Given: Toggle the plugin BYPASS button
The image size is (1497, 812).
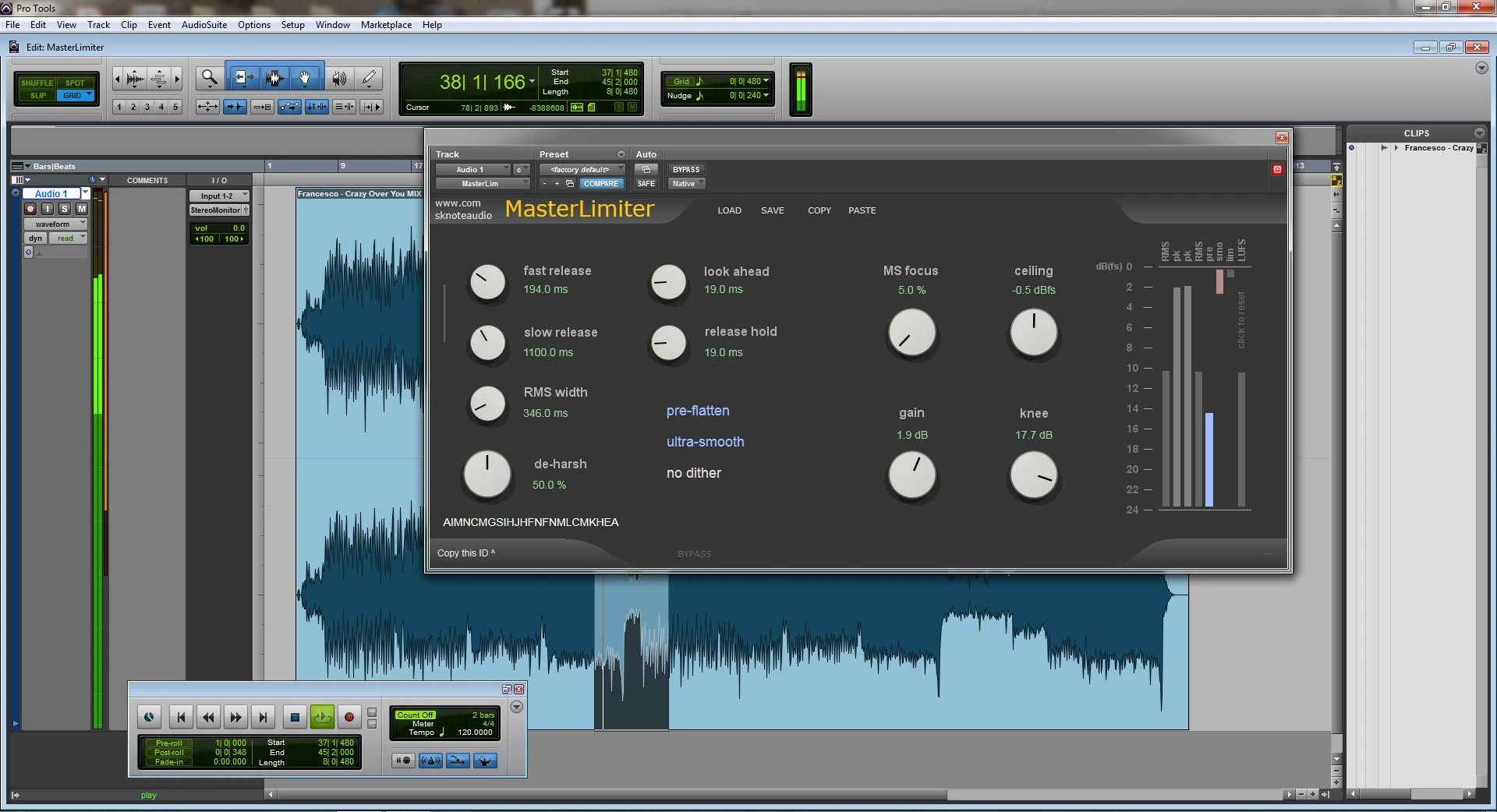Looking at the screenshot, I should point(685,170).
